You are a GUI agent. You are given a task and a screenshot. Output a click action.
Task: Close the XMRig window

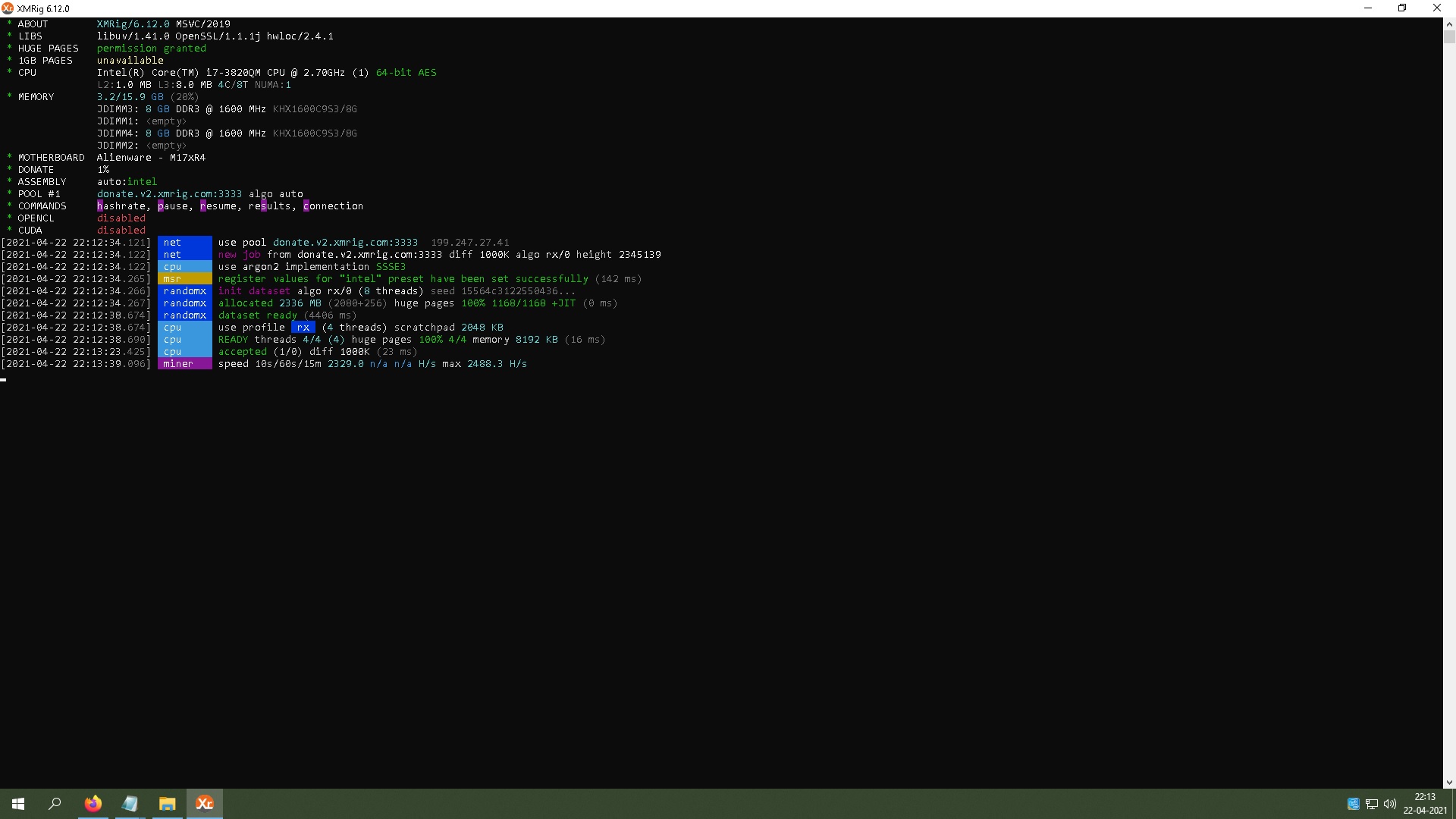pyautogui.click(x=1436, y=8)
